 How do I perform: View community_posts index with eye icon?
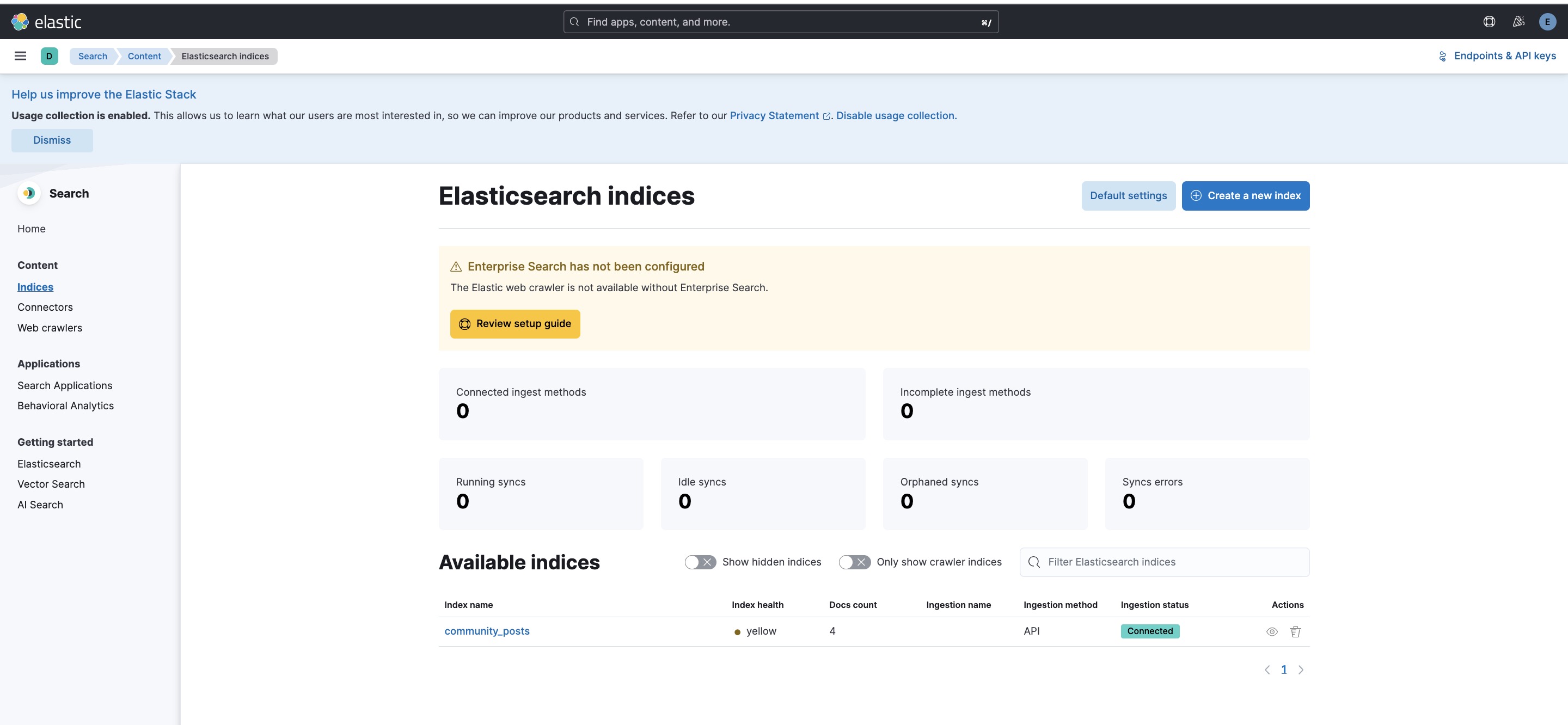1272,632
